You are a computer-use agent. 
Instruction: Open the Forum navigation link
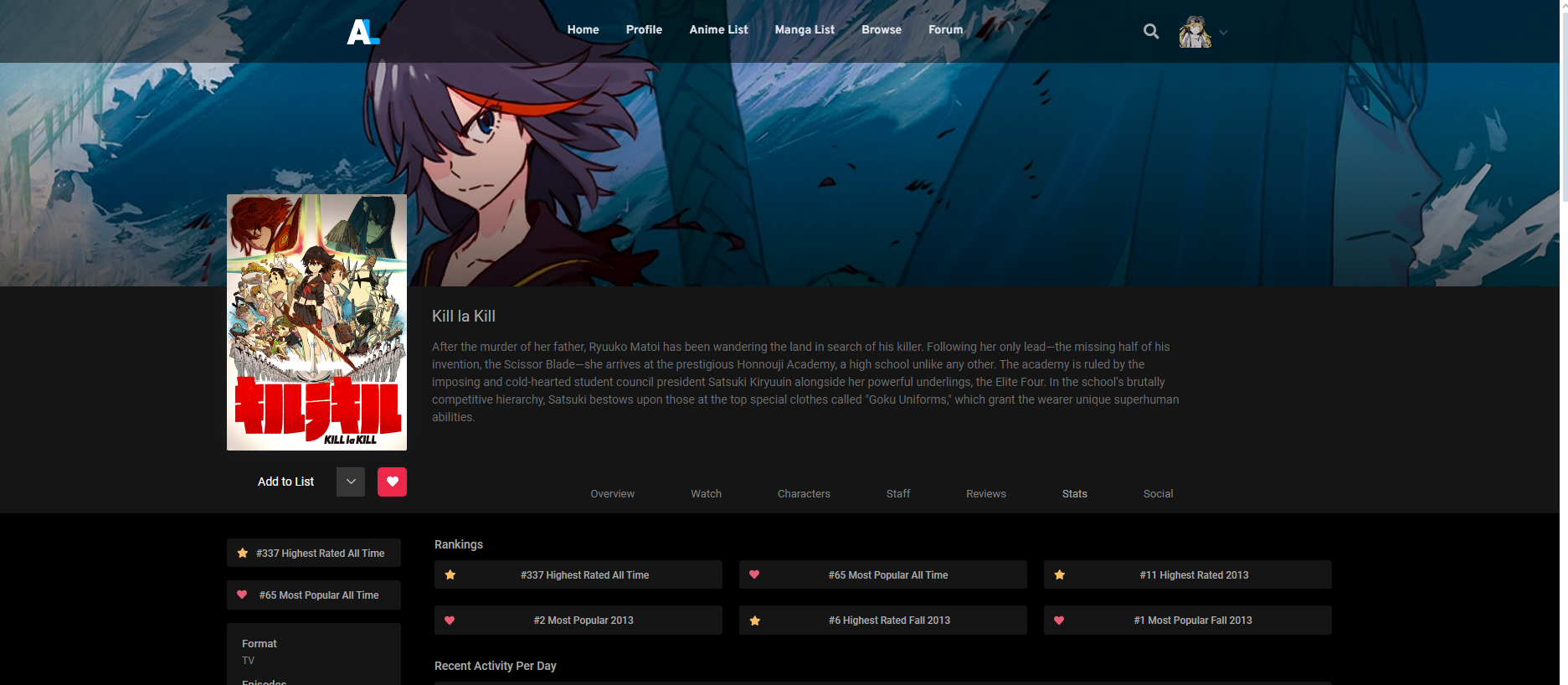coord(945,29)
